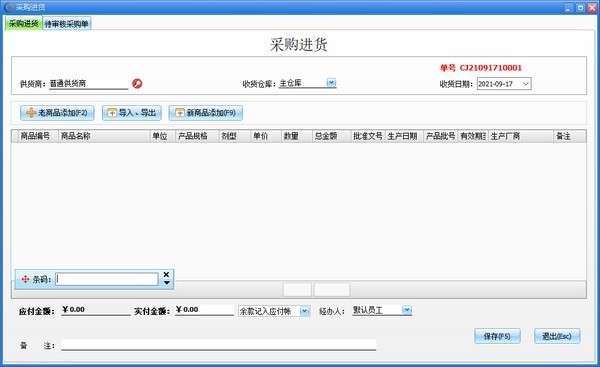Click the 保存(F5) button
The width and height of the screenshot is (600, 367).
pyautogui.click(x=497, y=336)
